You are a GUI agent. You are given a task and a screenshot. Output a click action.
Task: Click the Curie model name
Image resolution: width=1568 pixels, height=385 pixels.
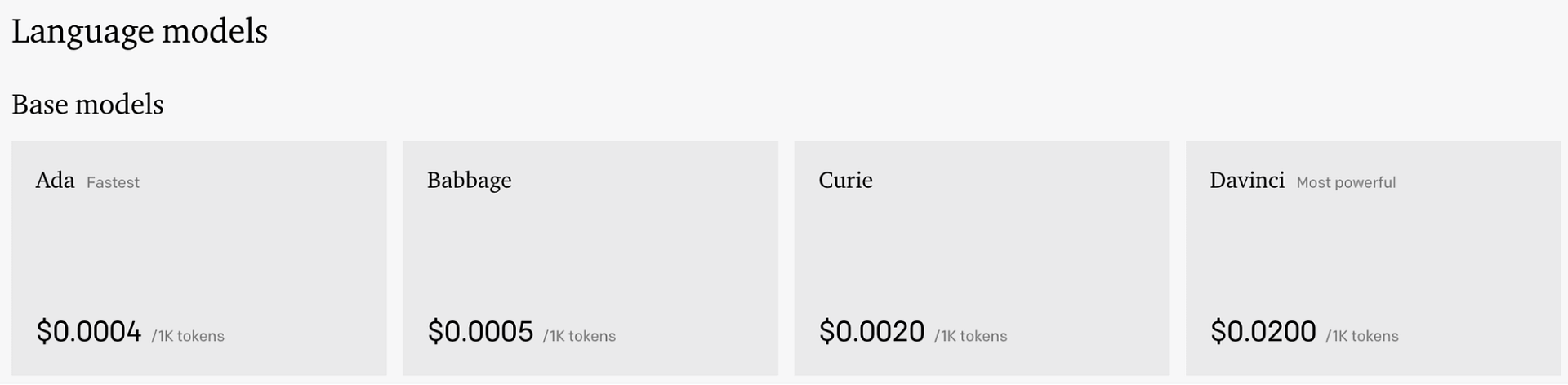point(845,181)
